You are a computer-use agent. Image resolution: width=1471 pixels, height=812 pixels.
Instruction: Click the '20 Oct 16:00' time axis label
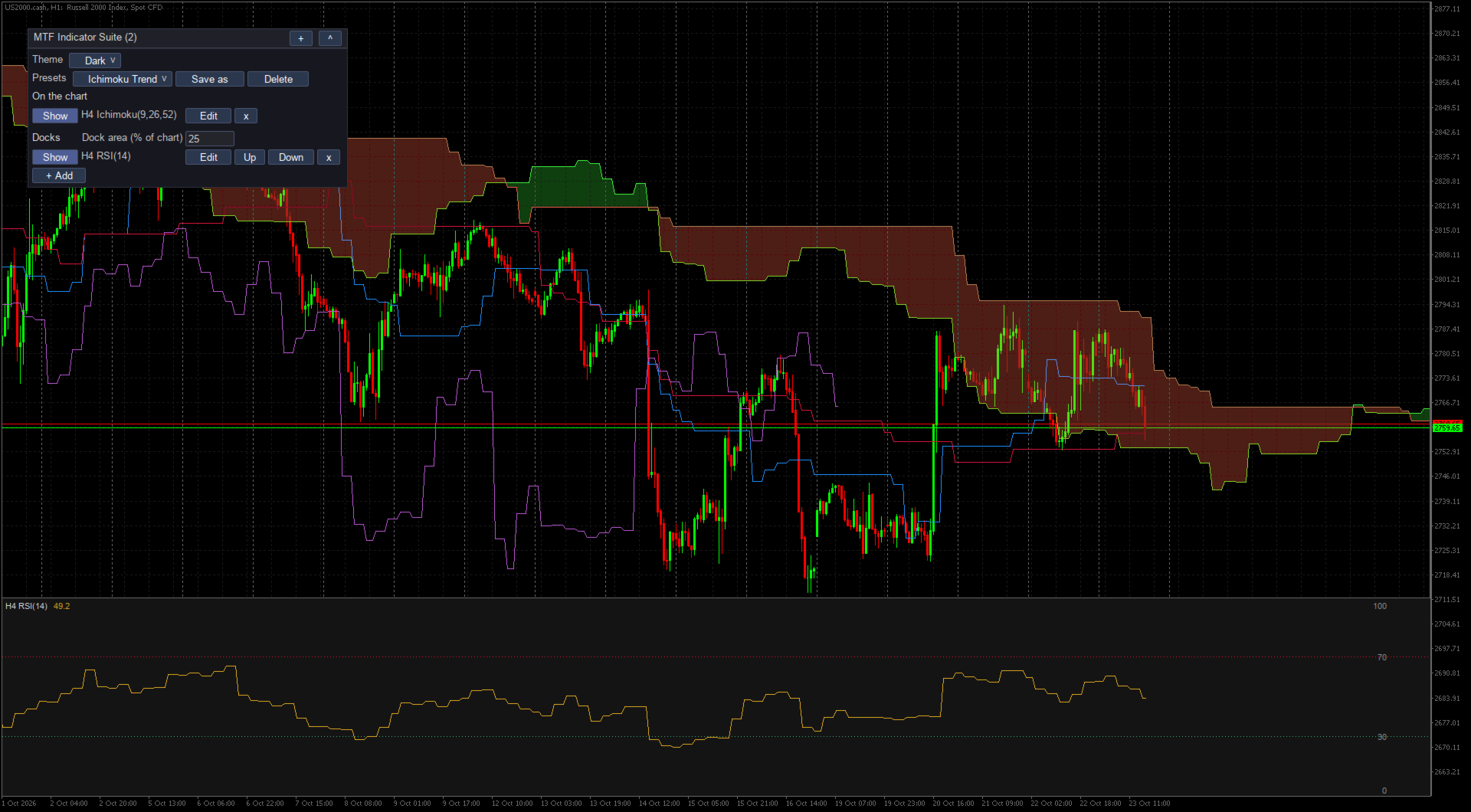pos(953,804)
